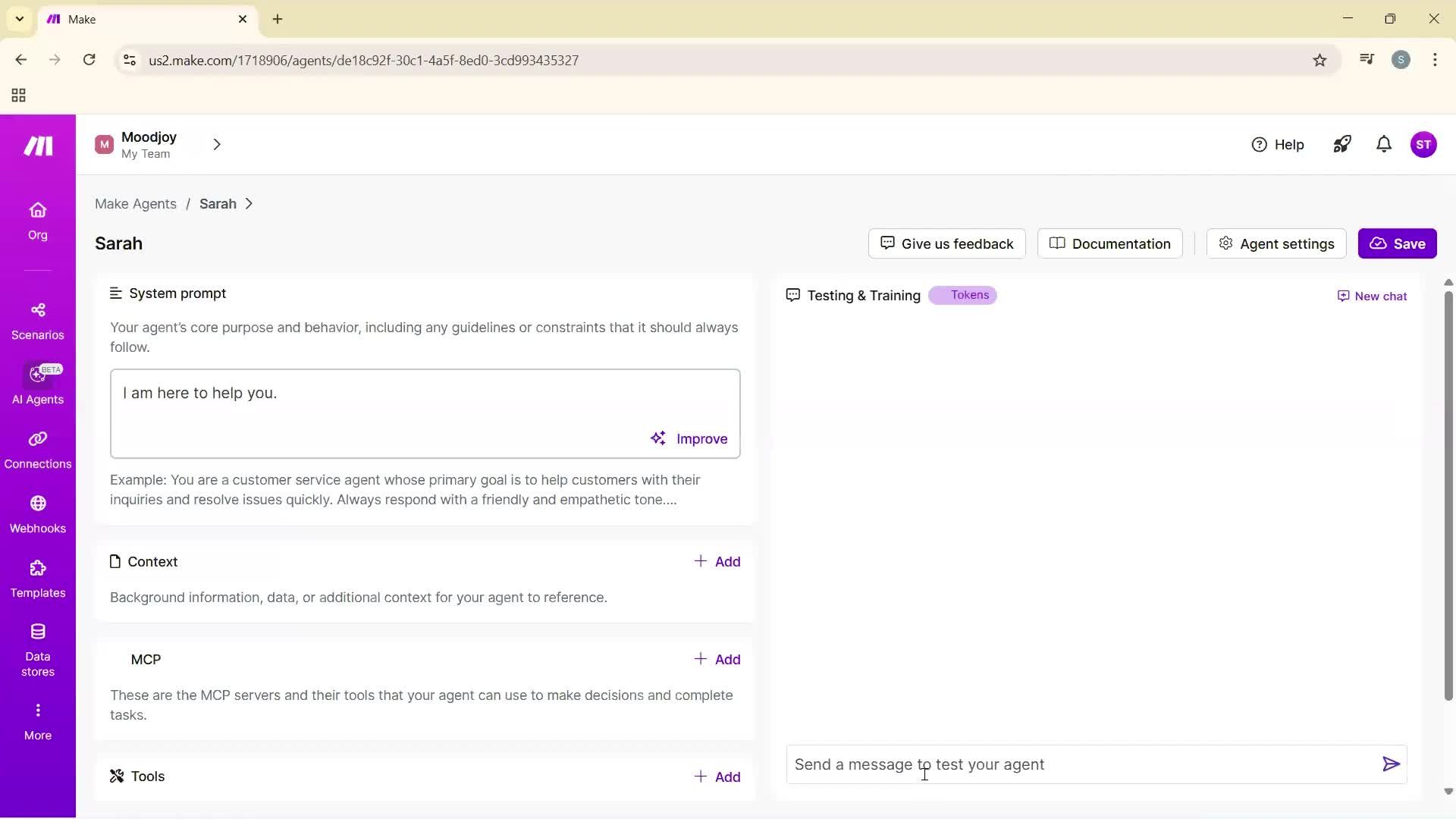Click the test message input field
The height and width of the screenshot is (819, 1456).
coord(1077,764)
